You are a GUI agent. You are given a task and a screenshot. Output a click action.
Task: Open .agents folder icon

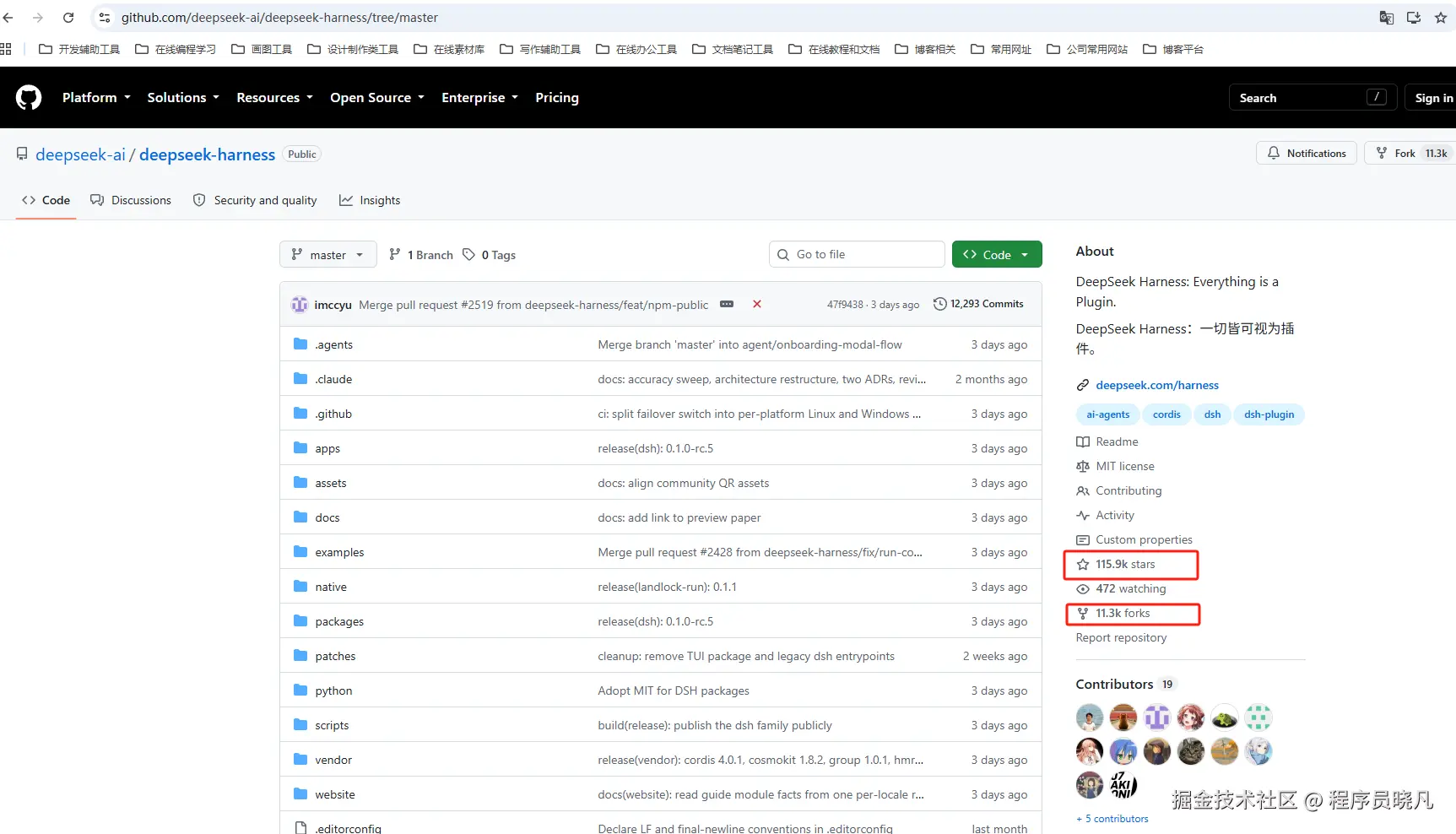click(300, 344)
